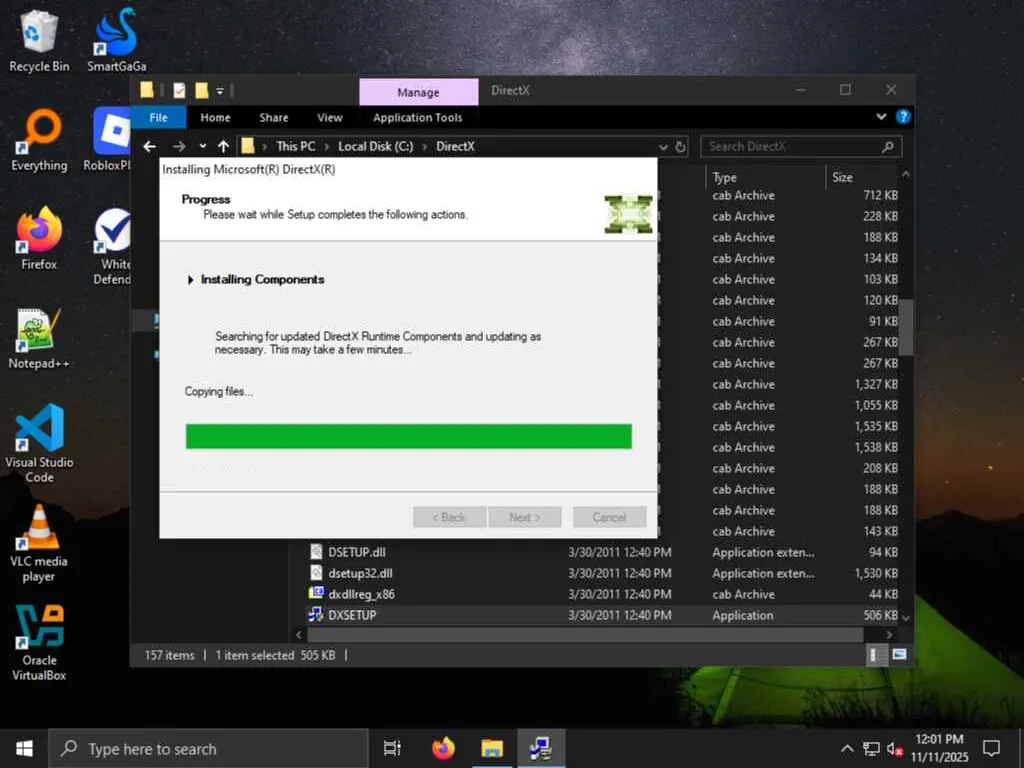Open Everything search shortcut
The width and height of the screenshot is (1024, 768).
coord(39,140)
